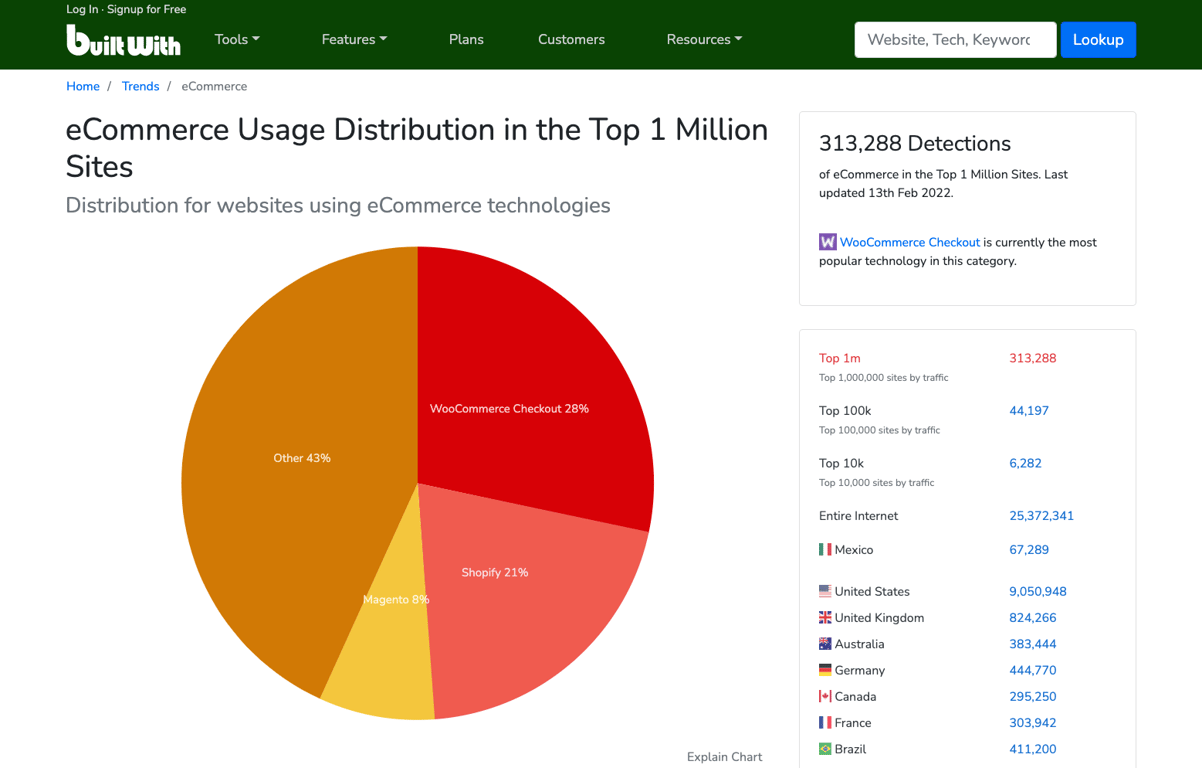
Task: Click the Mexico flag icon
Action: tap(825, 549)
